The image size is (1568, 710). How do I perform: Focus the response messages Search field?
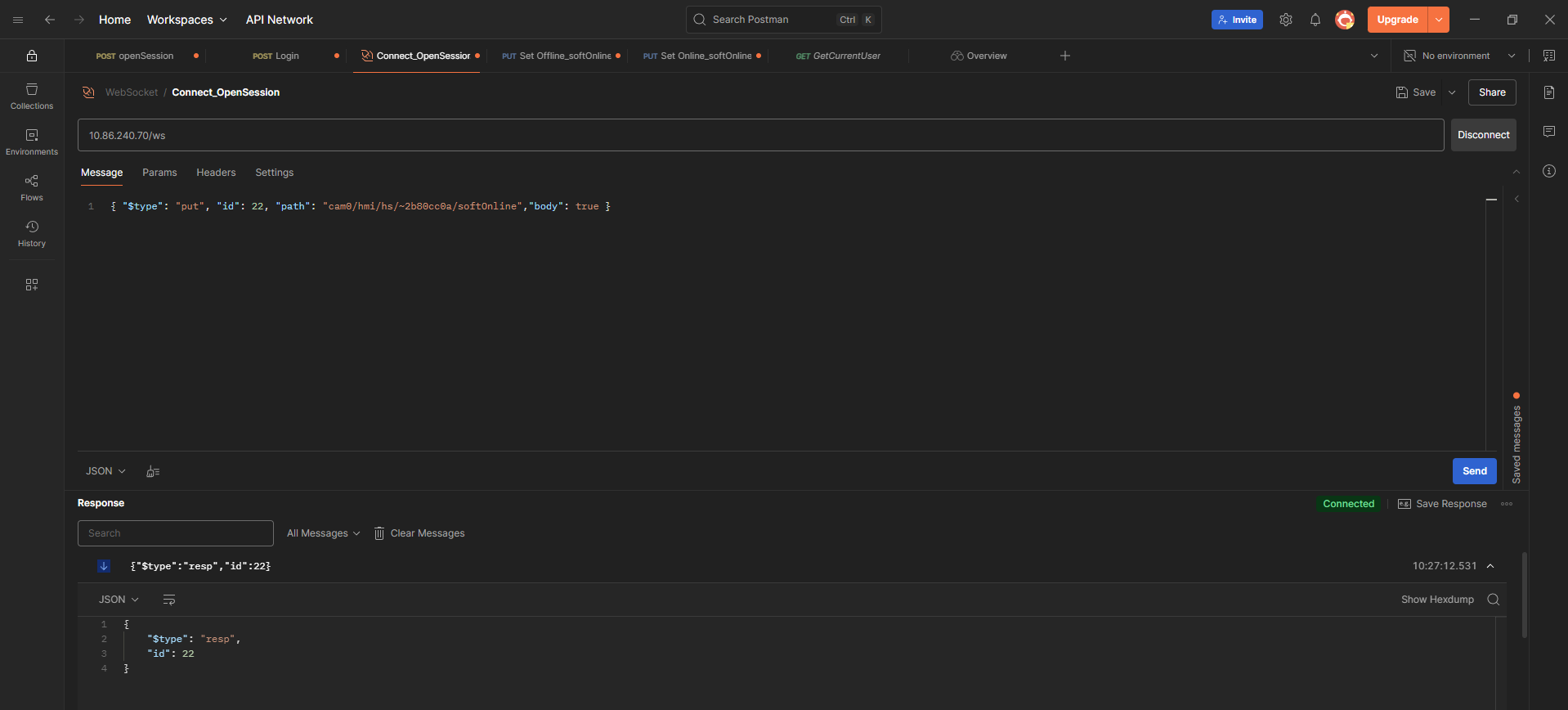pos(176,533)
